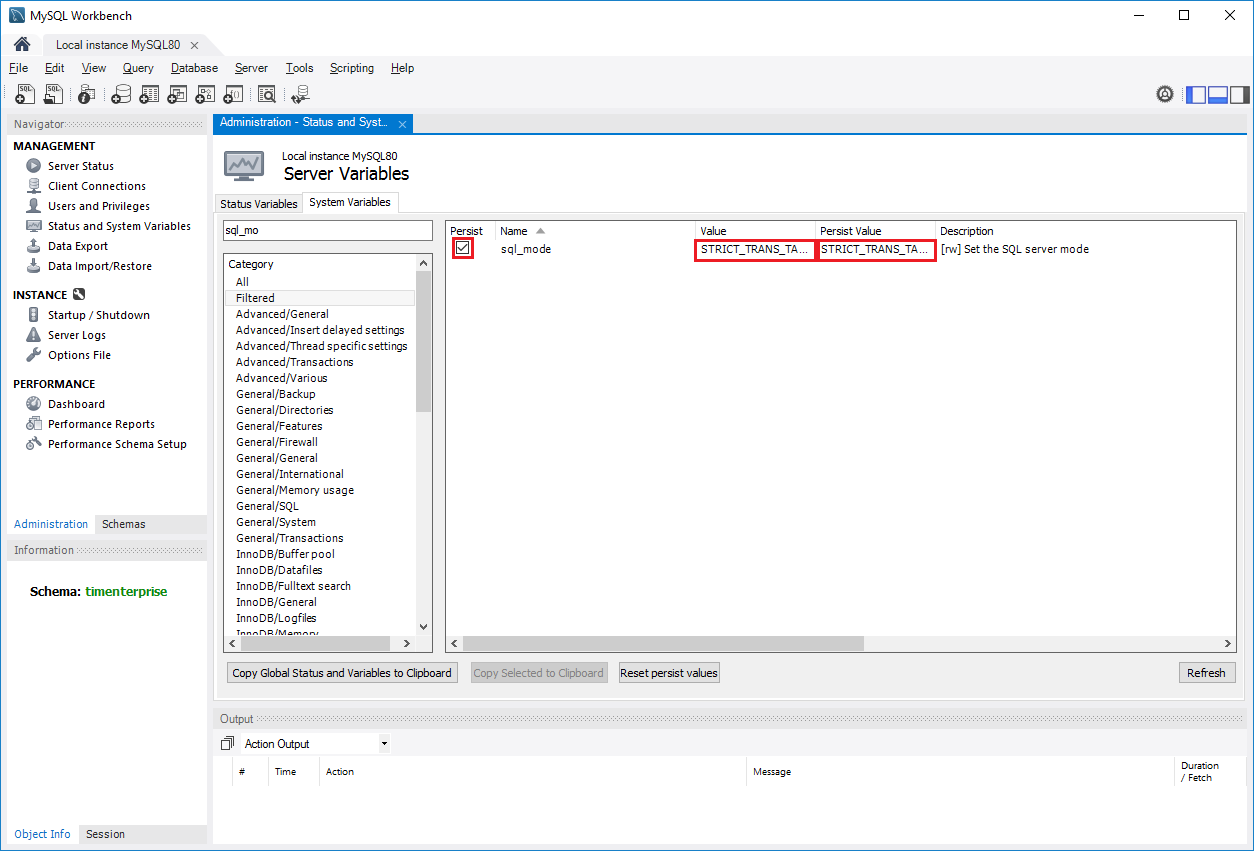Click Client Connections icon in Navigator
1254x851 pixels.
(x=33, y=186)
